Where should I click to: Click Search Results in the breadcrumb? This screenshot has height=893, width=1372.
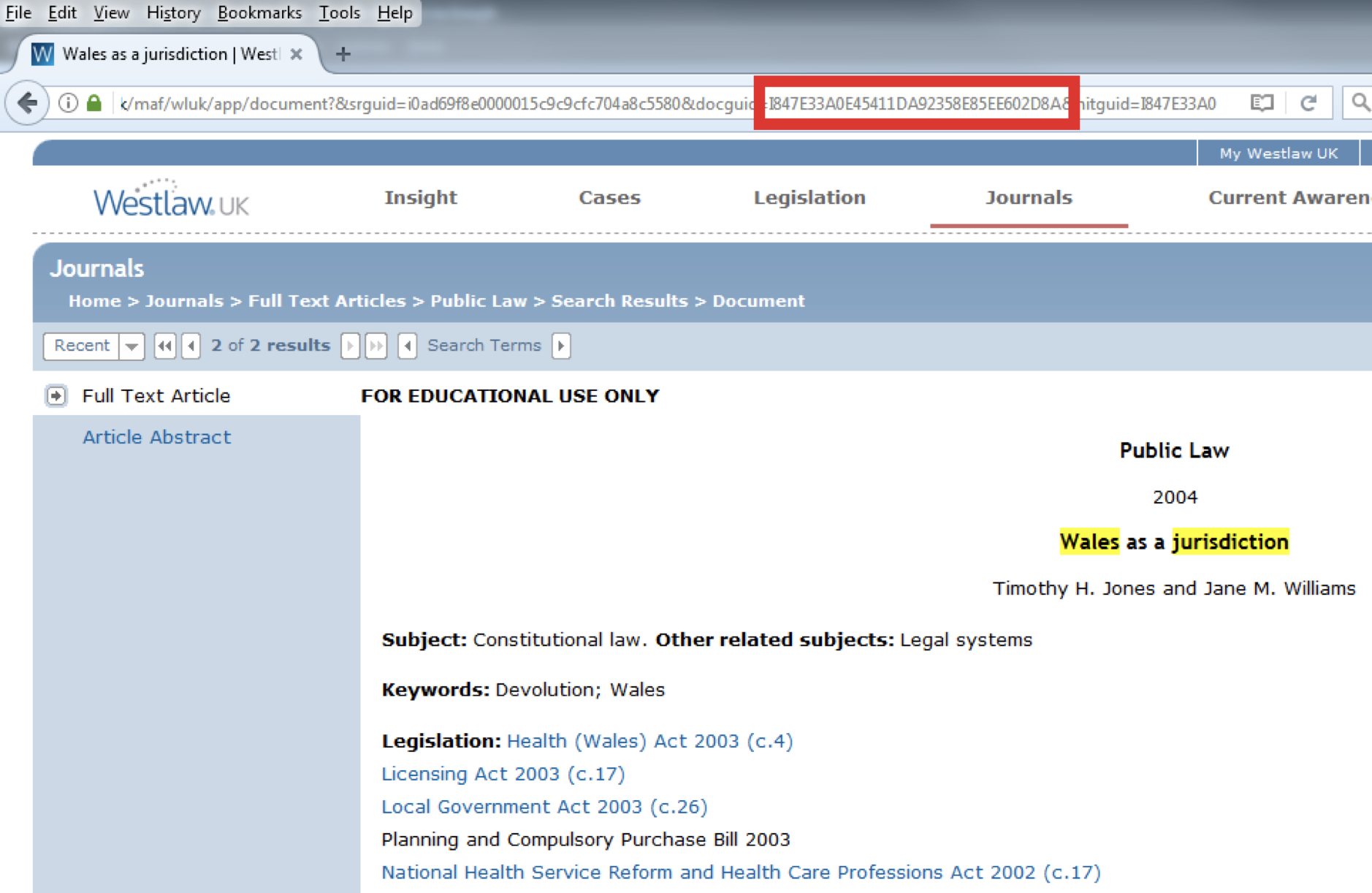point(619,301)
